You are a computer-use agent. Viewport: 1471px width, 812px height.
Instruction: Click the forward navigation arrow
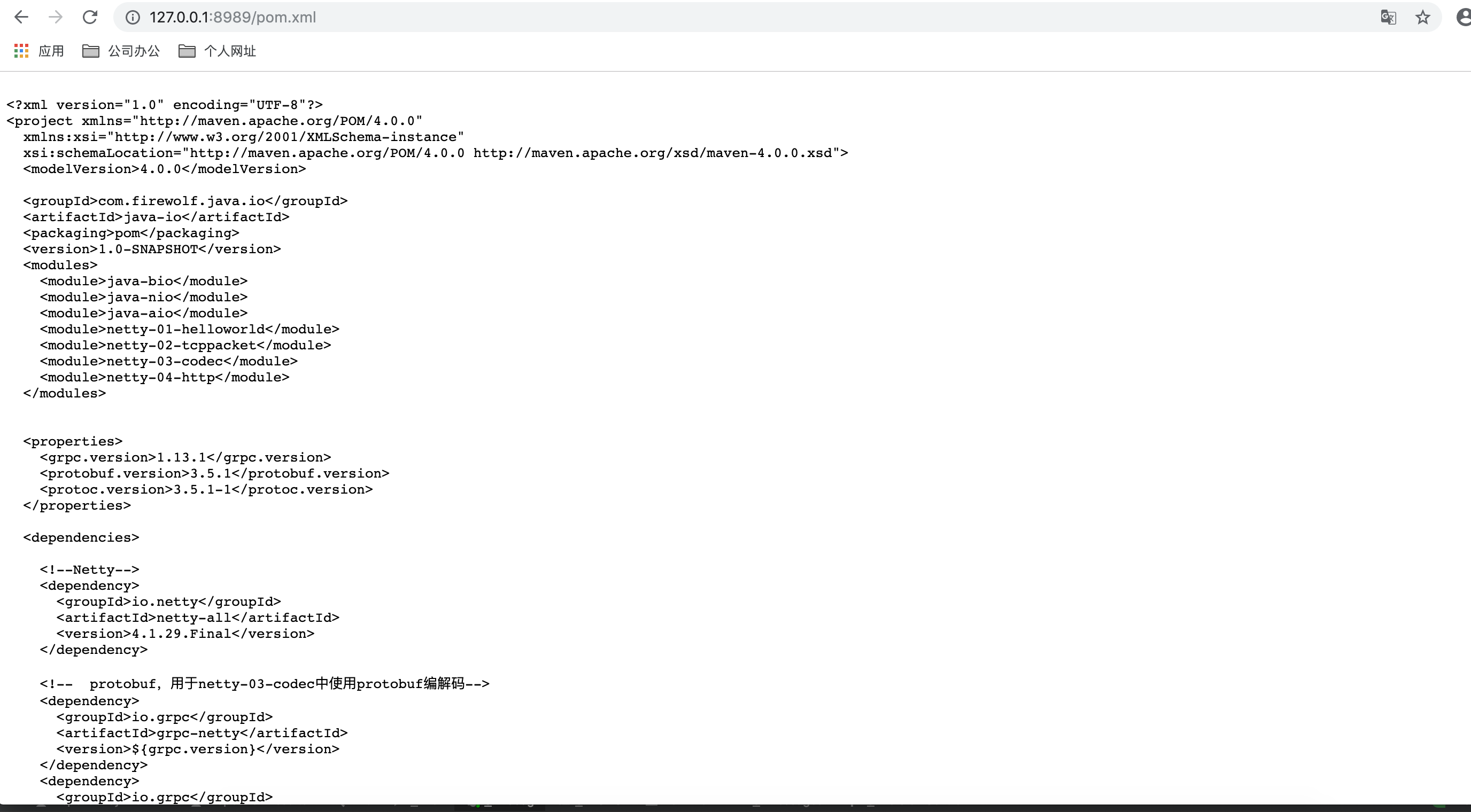pos(56,17)
